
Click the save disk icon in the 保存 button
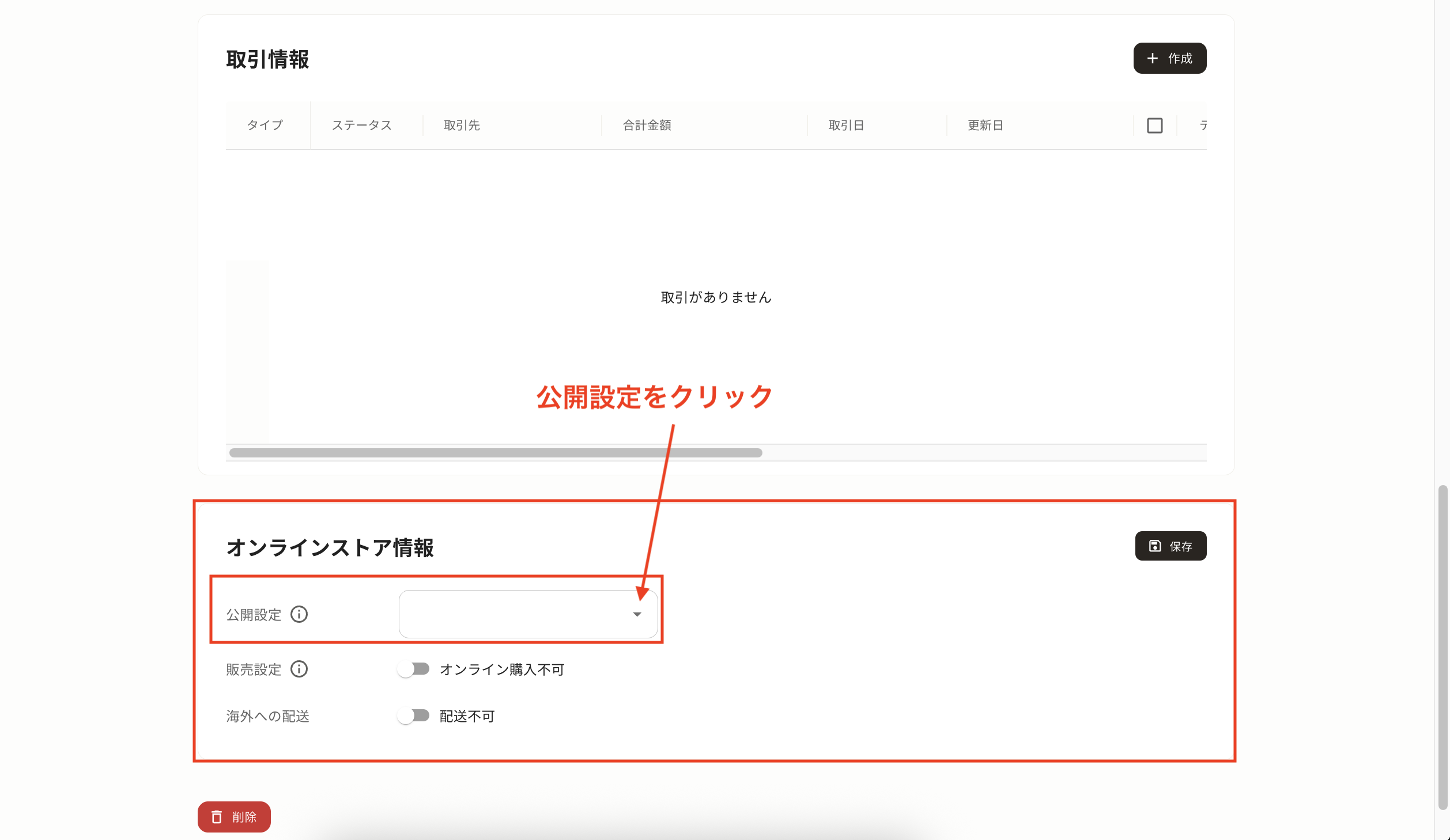click(1154, 546)
